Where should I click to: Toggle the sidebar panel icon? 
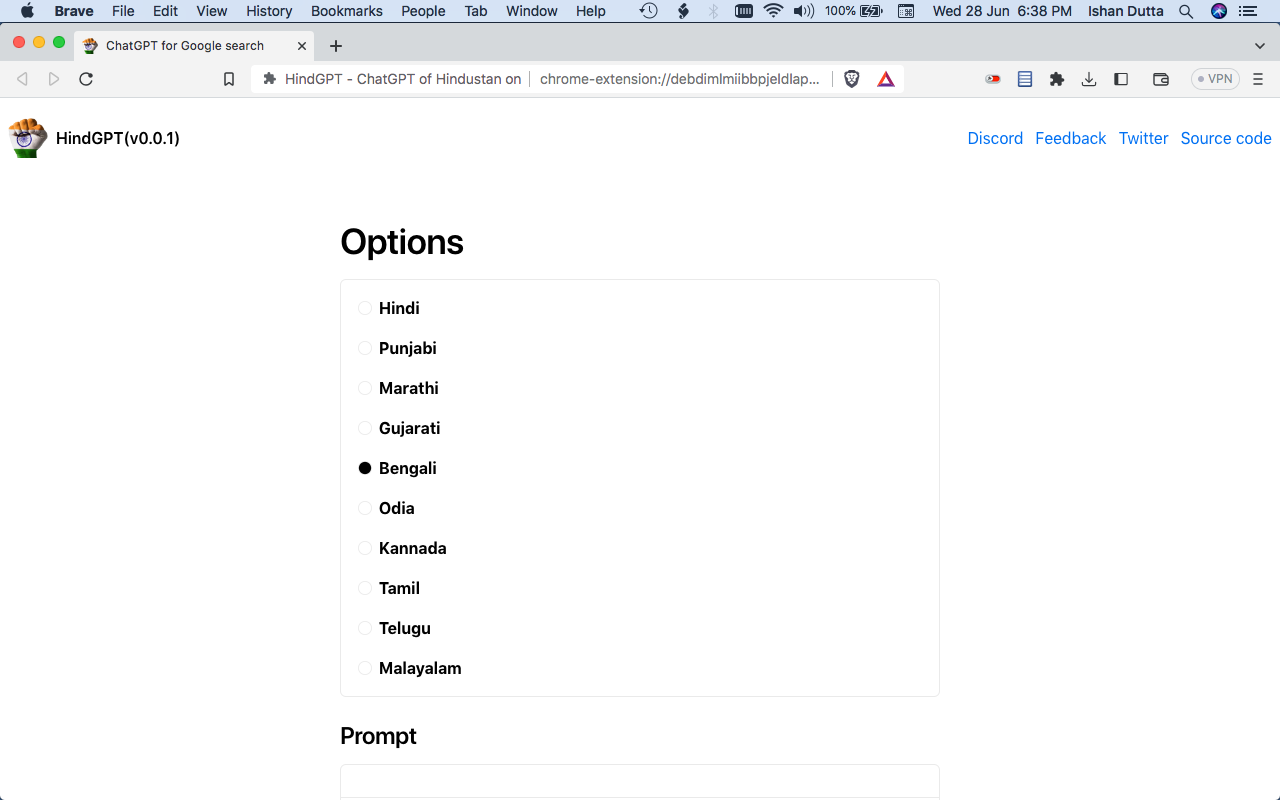(1121, 79)
